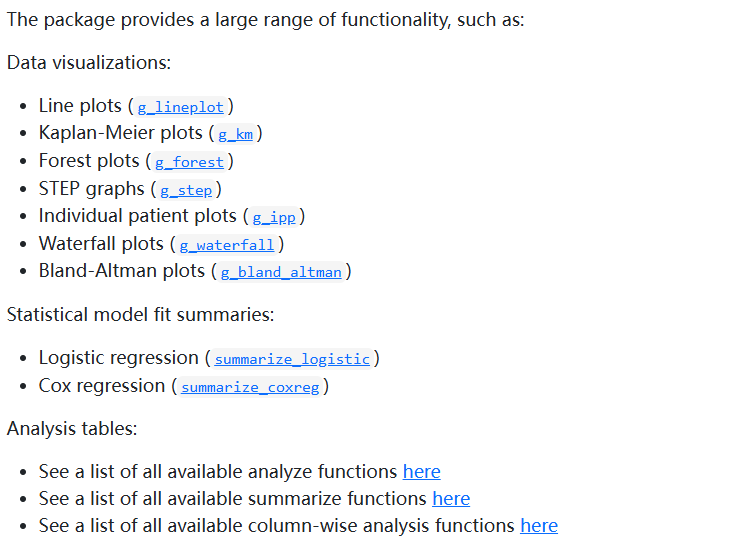
Task: Follow the g_km link
Action: (235, 134)
